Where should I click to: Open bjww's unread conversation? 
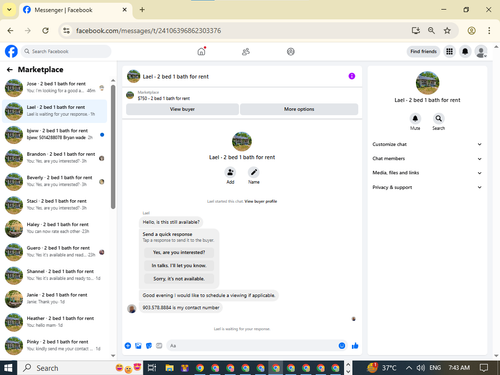pos(55,134)
